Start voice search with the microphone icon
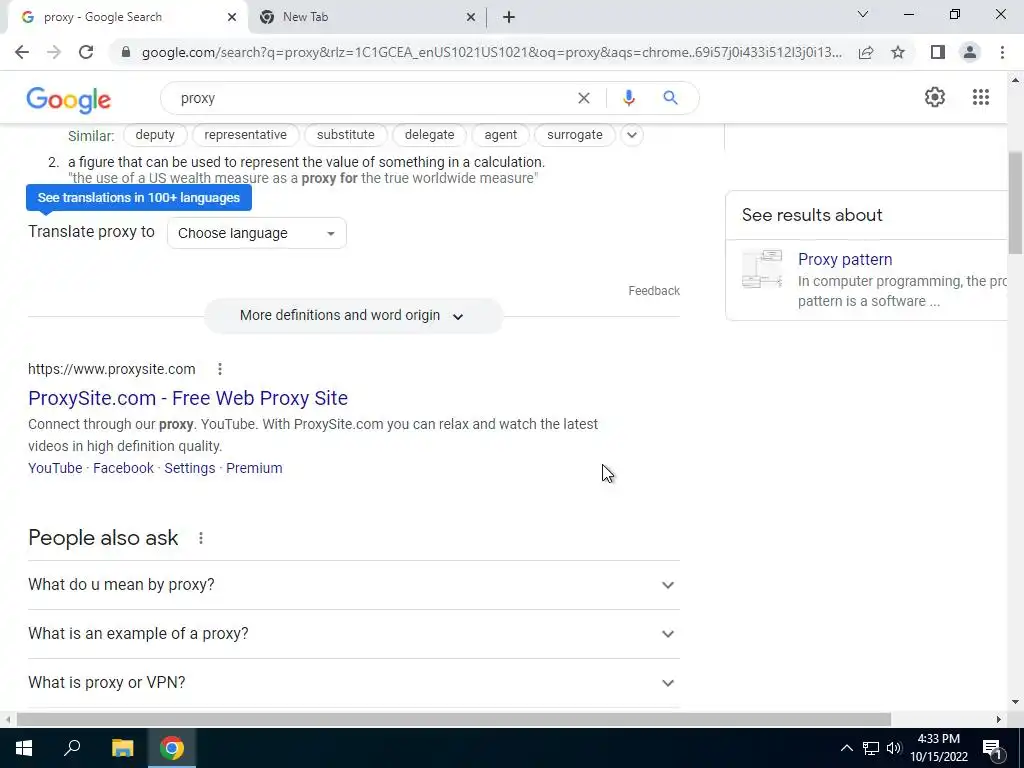 [628, 98]
